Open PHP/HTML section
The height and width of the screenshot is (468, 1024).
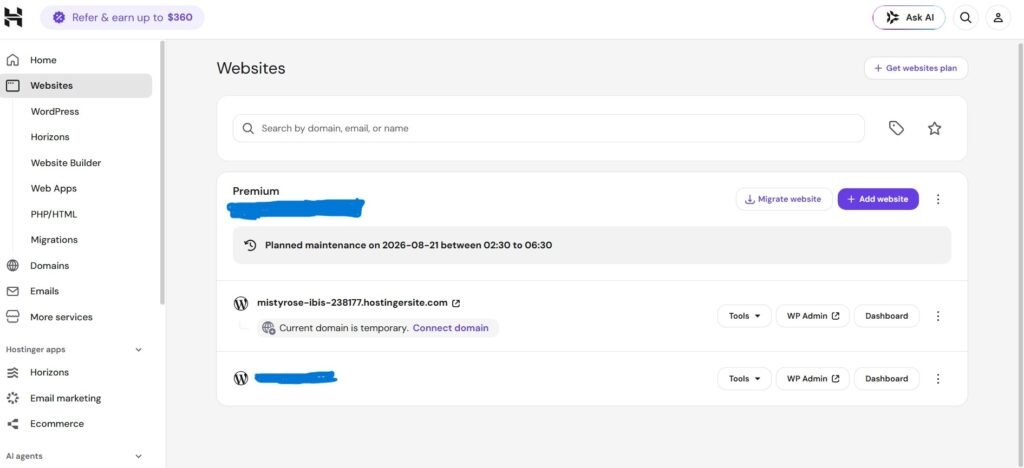54,214
